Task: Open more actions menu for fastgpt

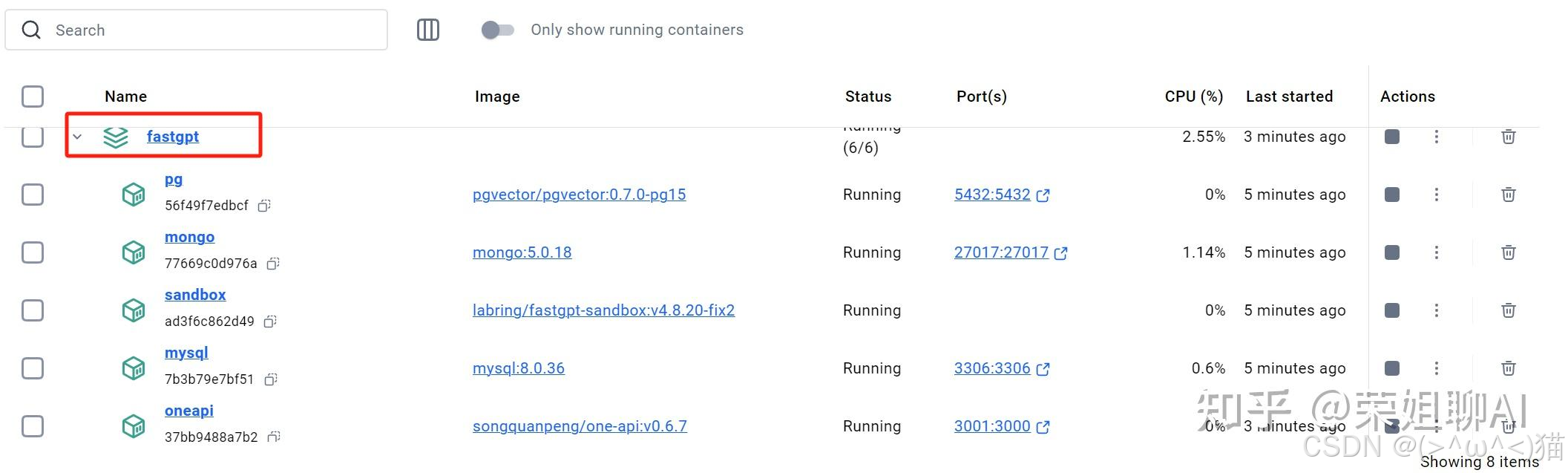Action: point(1437,137)
